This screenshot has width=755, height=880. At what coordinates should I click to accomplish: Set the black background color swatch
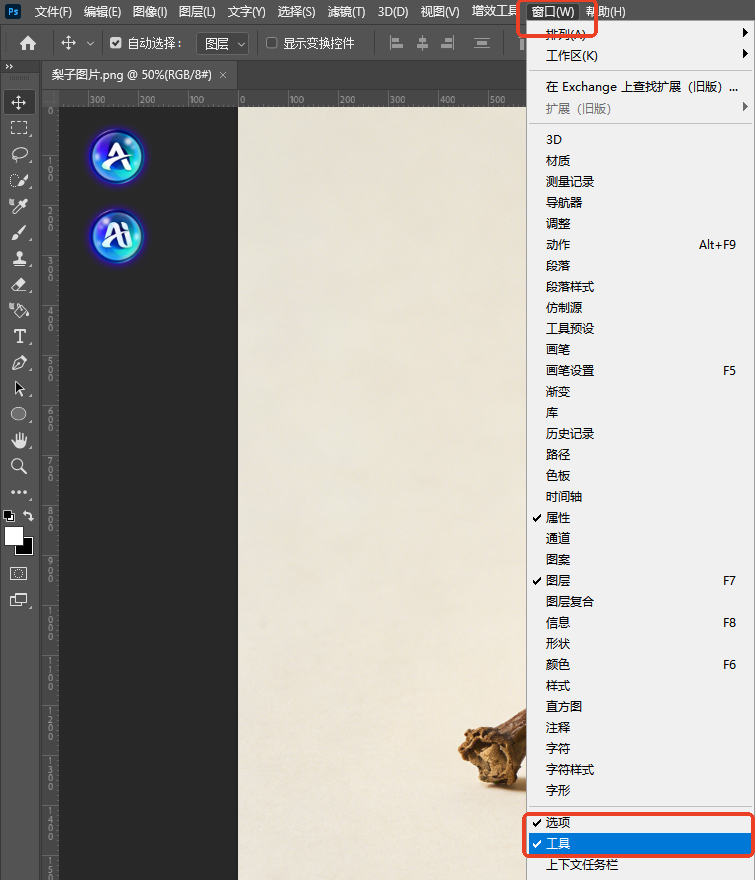26,548
